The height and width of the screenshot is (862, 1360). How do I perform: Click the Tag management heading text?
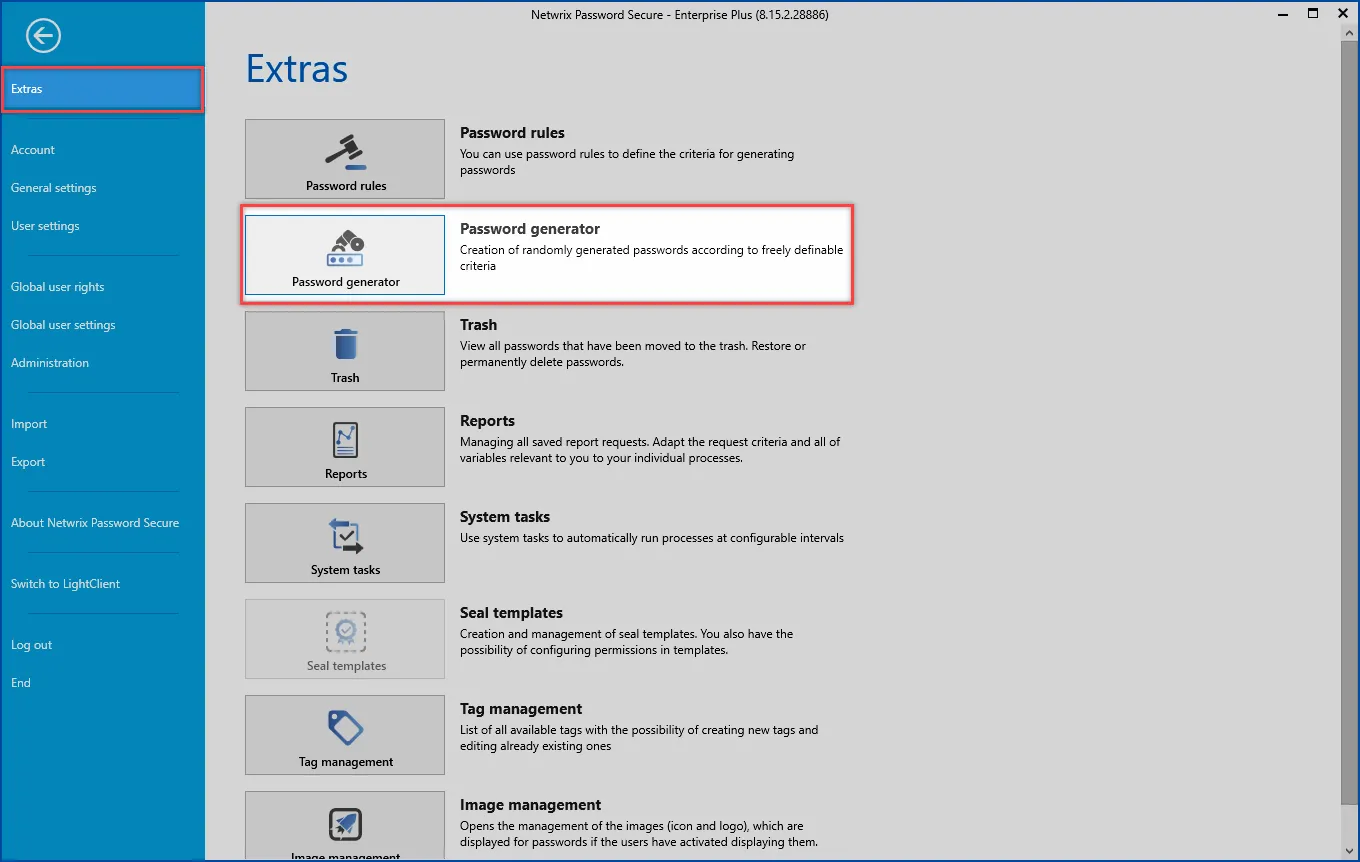521,709
